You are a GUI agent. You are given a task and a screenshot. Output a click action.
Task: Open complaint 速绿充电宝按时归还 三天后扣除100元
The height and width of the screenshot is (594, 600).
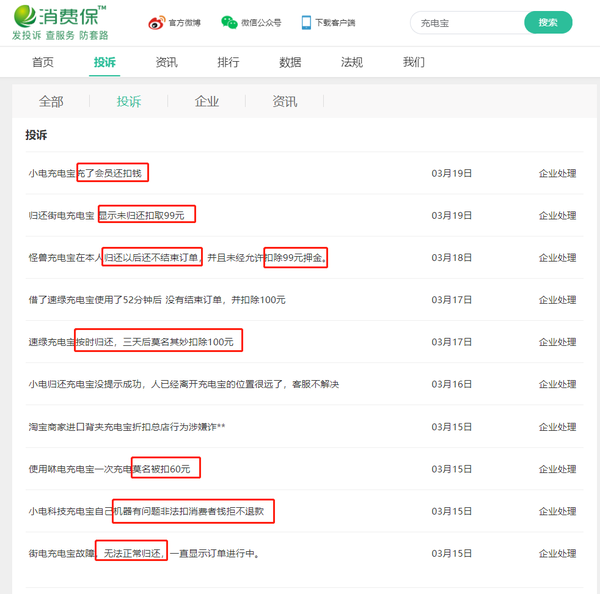point(131,342)
